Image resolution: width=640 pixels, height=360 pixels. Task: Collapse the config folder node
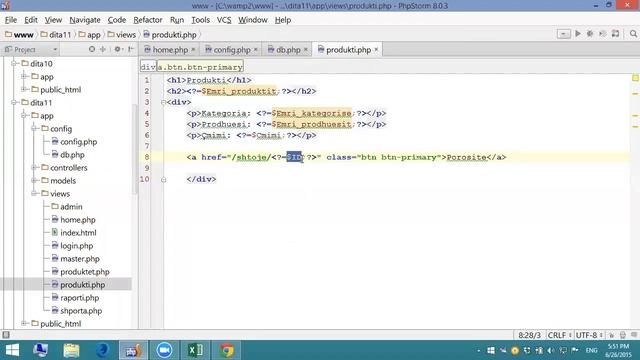point(34,129)
